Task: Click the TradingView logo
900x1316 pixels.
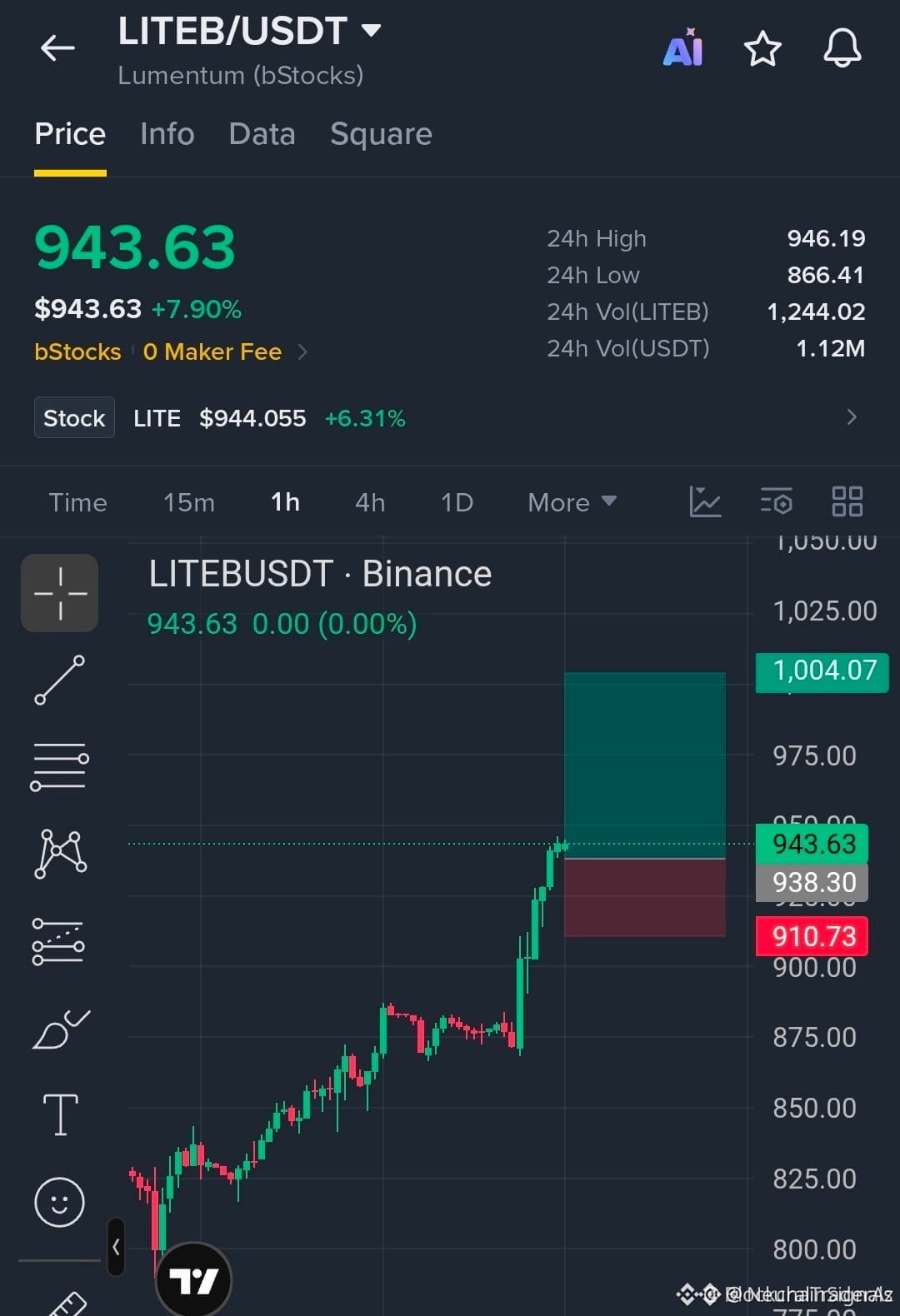Action: pyautogui.click(x=193, y=1280)
